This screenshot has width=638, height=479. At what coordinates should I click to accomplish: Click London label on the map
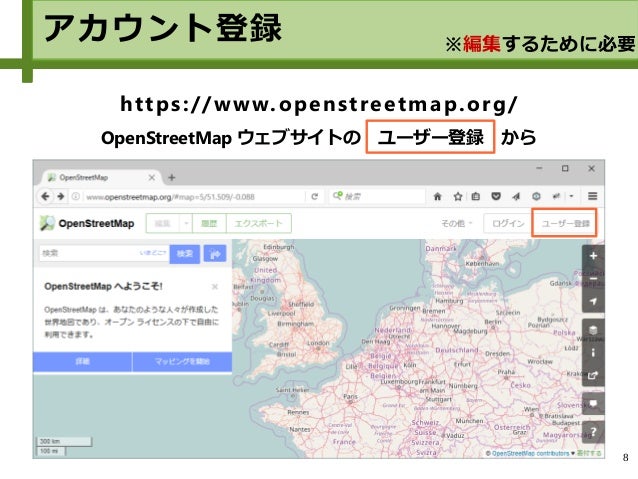(x=318, y=343)
